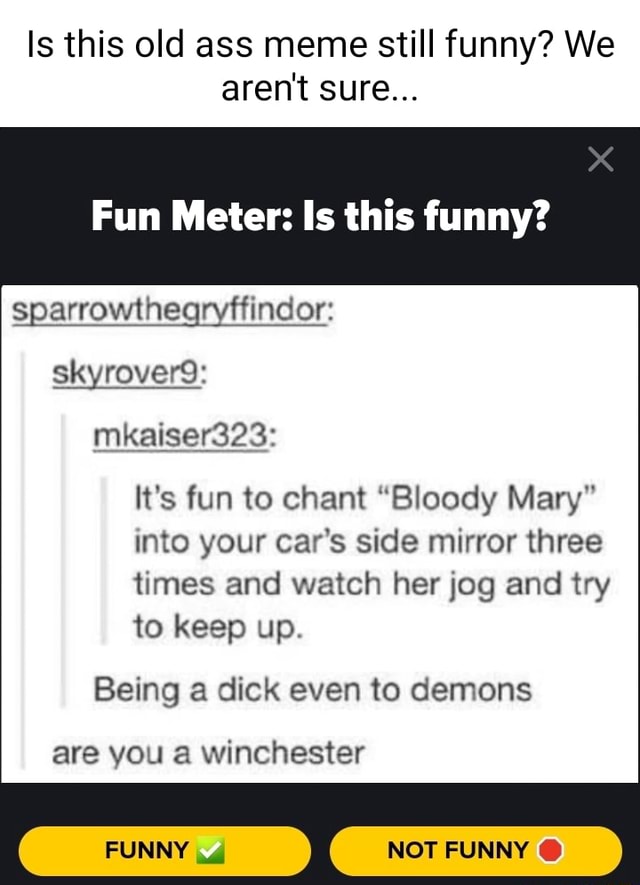Screen dimensions: 640x885
Task: Open mkaiser323's username link
Action: 185,436
